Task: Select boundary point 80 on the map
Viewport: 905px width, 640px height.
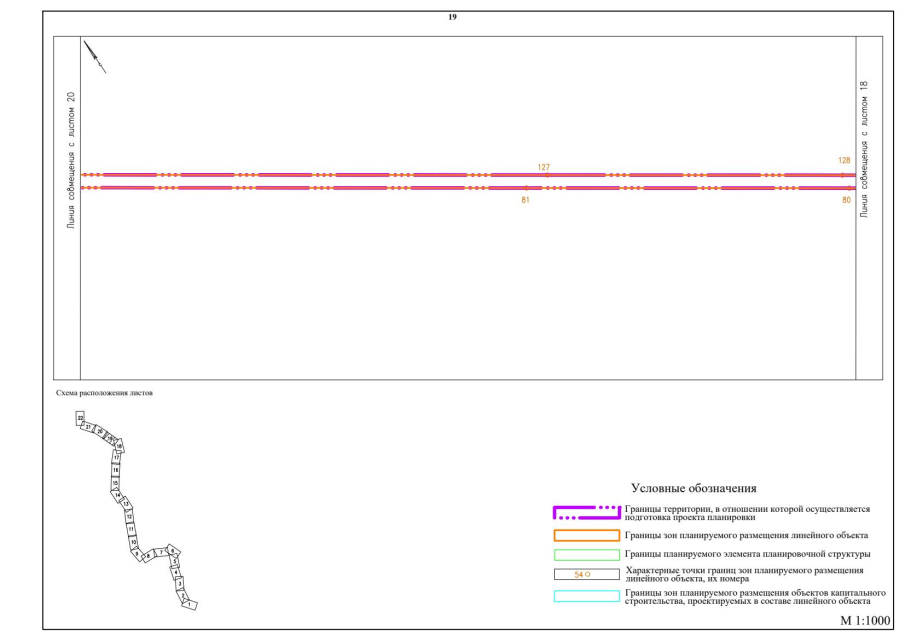Action: click(x=844, y=188)
